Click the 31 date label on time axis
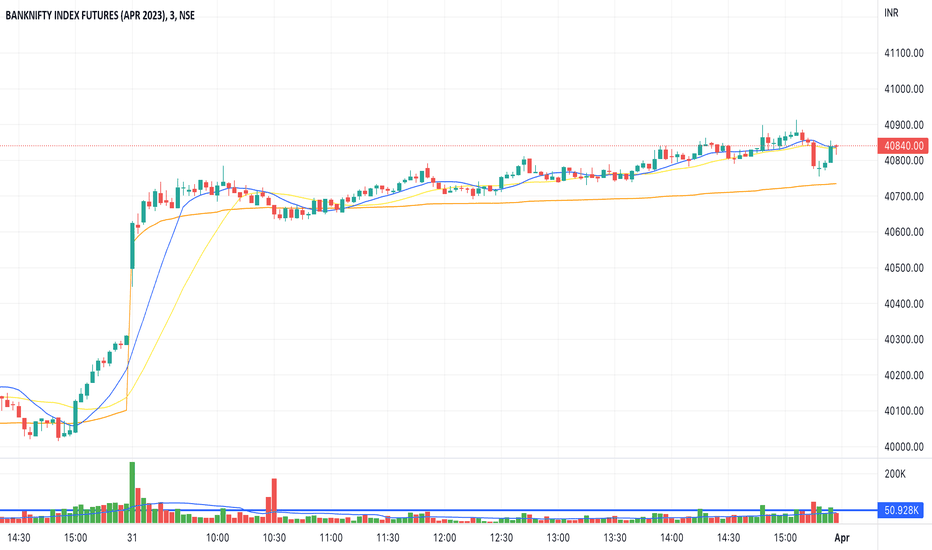932x550 pixels. coord(132,538)
